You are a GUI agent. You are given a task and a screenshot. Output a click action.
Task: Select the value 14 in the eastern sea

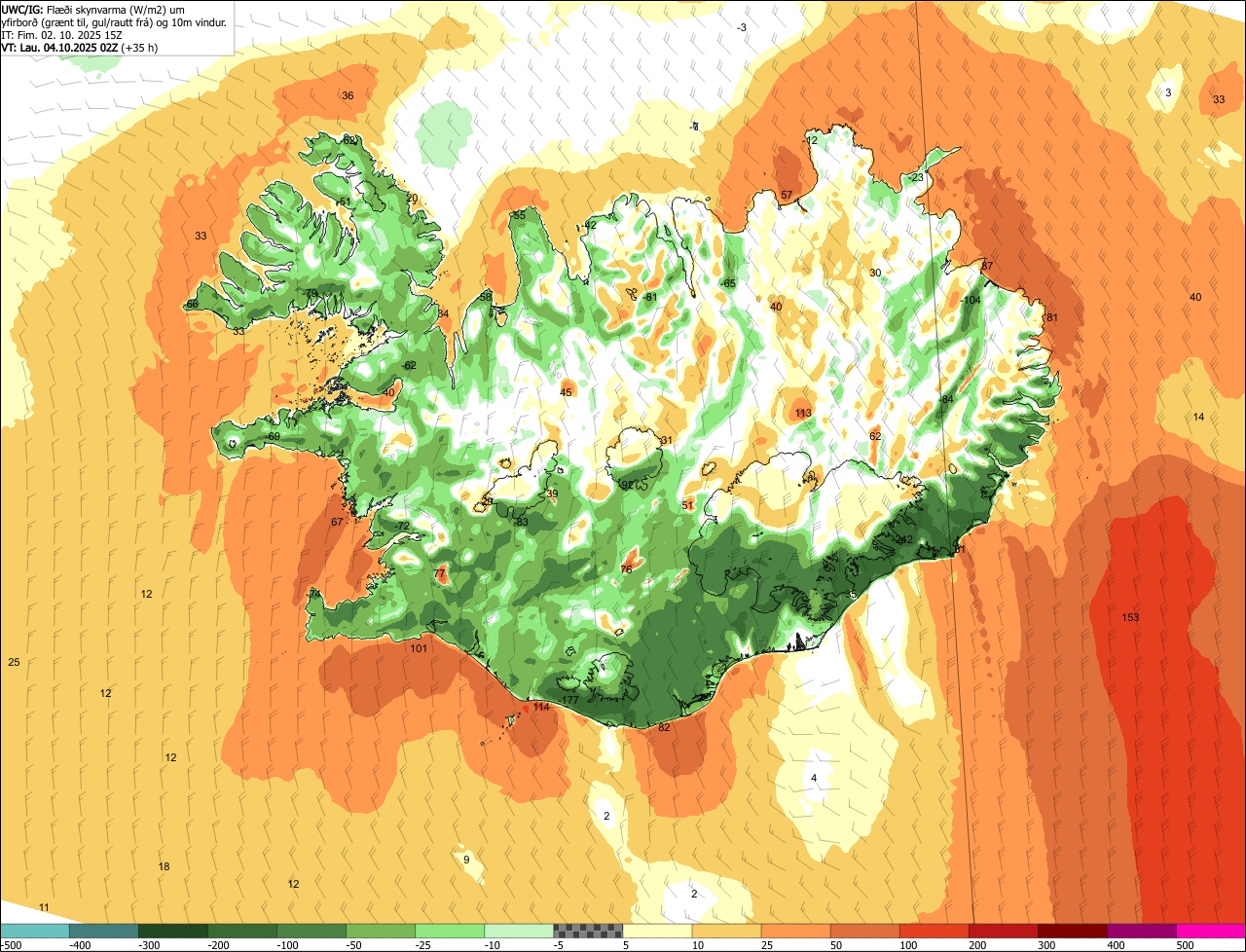pyautogui.click(x=1198, y=418)
